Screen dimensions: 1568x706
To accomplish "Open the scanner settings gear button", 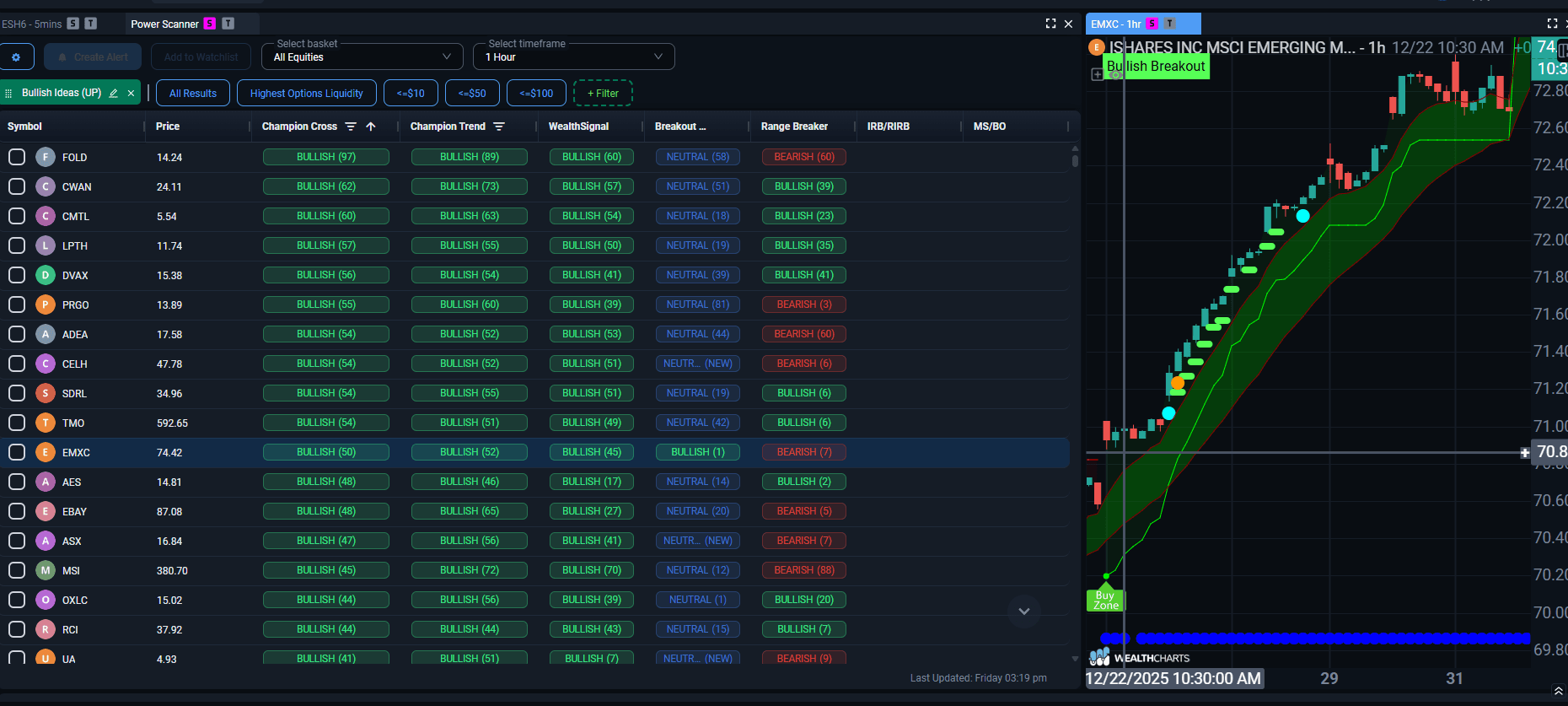I will (16, 57).
